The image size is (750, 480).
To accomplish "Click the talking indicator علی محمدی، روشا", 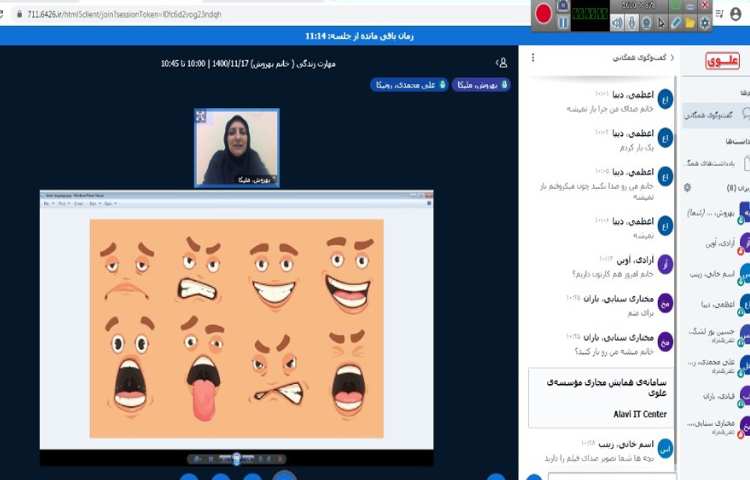I will pyautogui.click(x=409, y=85).
